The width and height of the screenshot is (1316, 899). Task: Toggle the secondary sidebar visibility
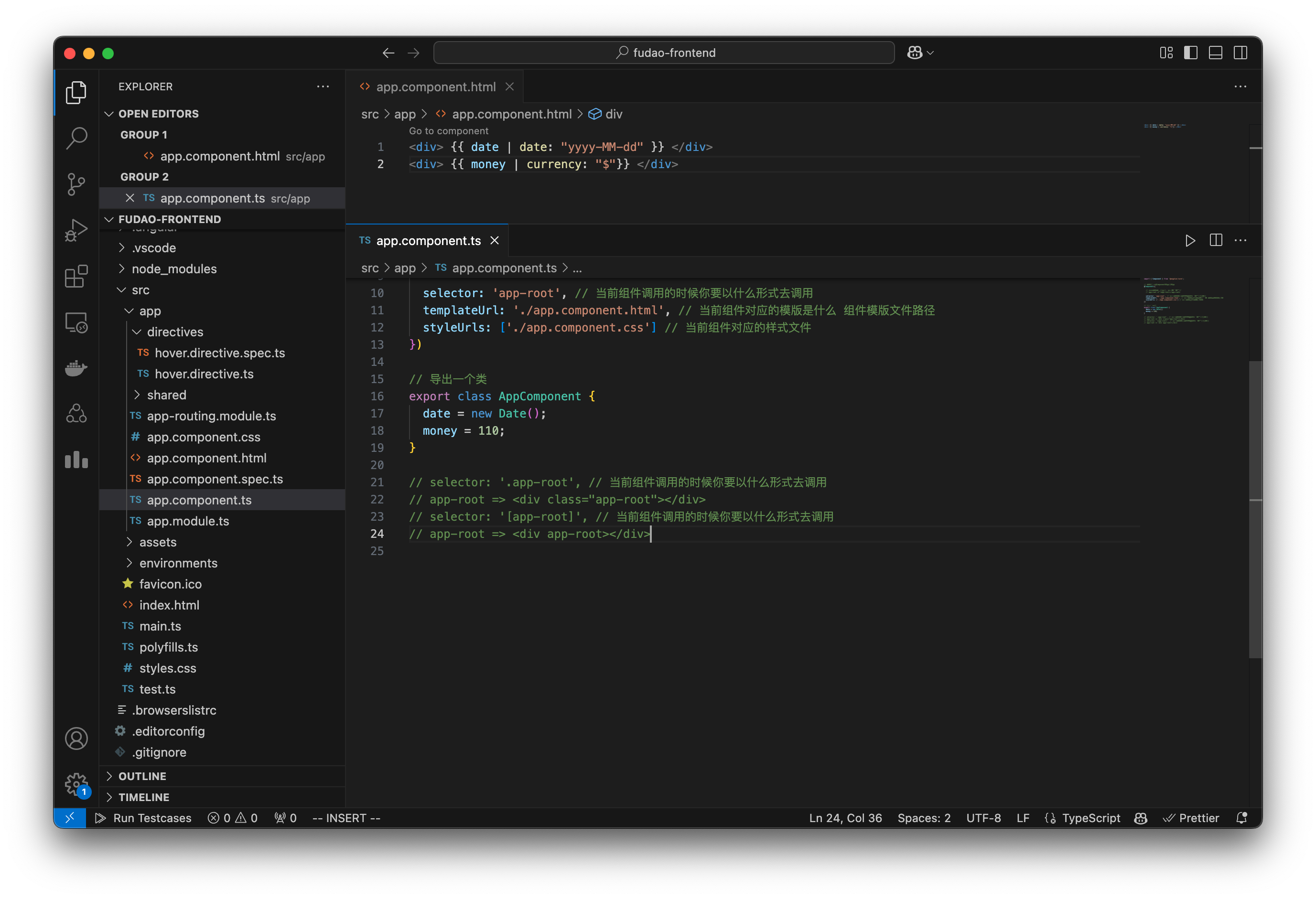point(1240,52)
